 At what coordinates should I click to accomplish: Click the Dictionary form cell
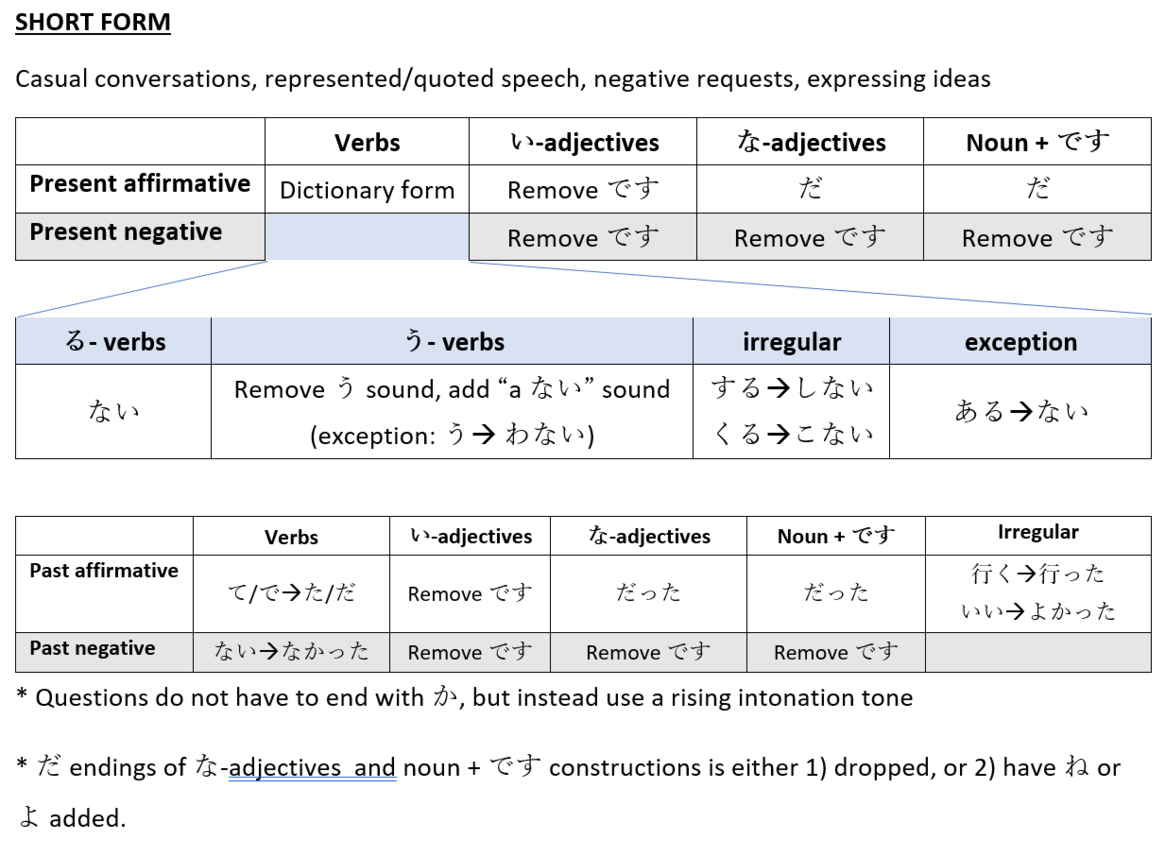(x=367, y=190)
